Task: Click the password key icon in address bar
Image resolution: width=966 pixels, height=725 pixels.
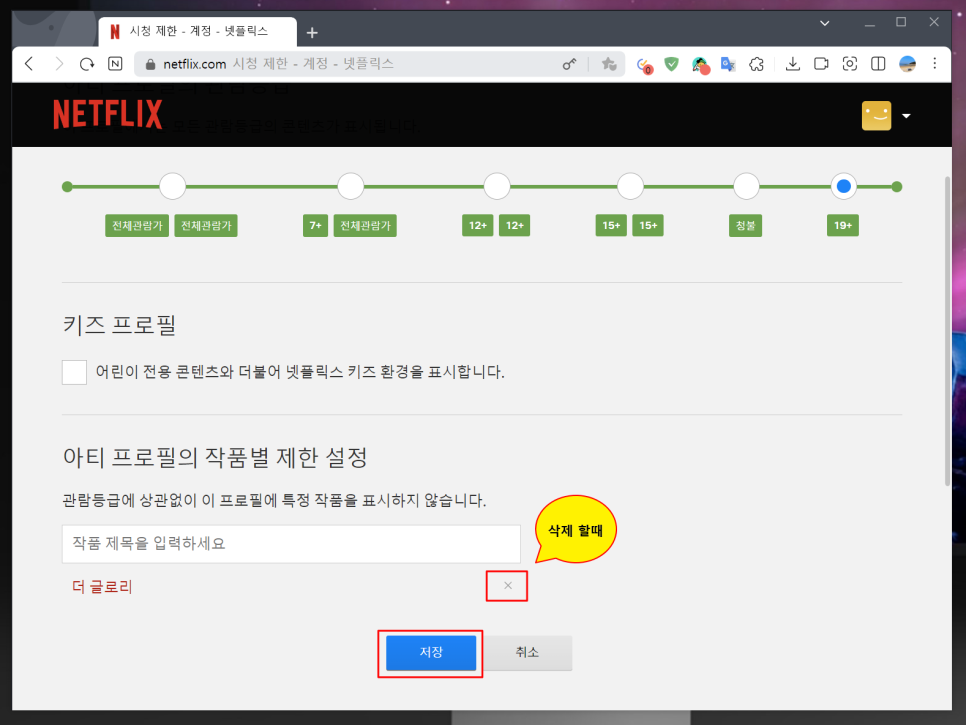Action: click(x=569, y=64)
